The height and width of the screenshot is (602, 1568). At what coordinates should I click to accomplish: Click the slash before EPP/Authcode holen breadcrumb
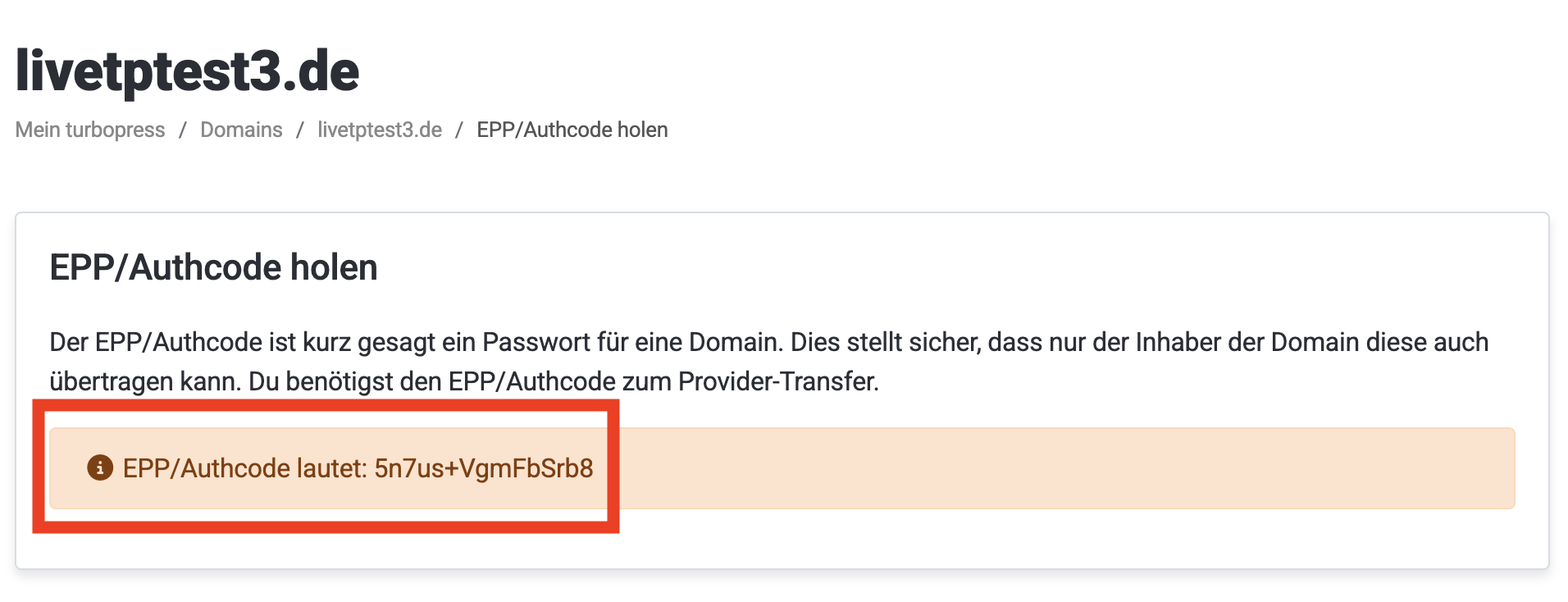(x=459, y=130)
